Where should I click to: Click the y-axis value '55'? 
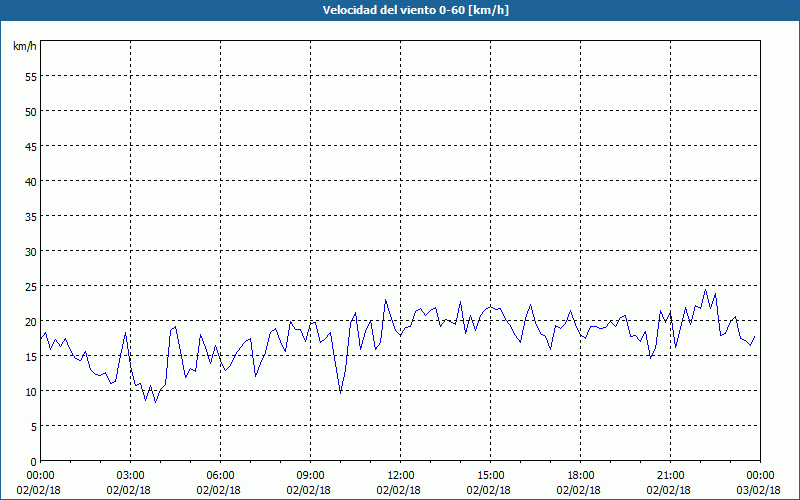point(31,77)
